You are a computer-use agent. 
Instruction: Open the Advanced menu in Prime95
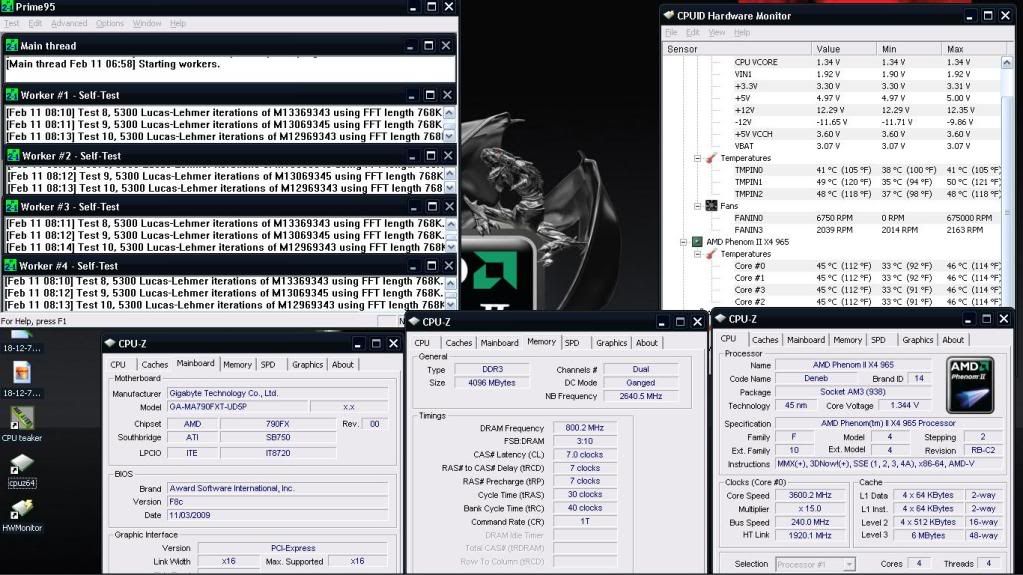point(69,23)
